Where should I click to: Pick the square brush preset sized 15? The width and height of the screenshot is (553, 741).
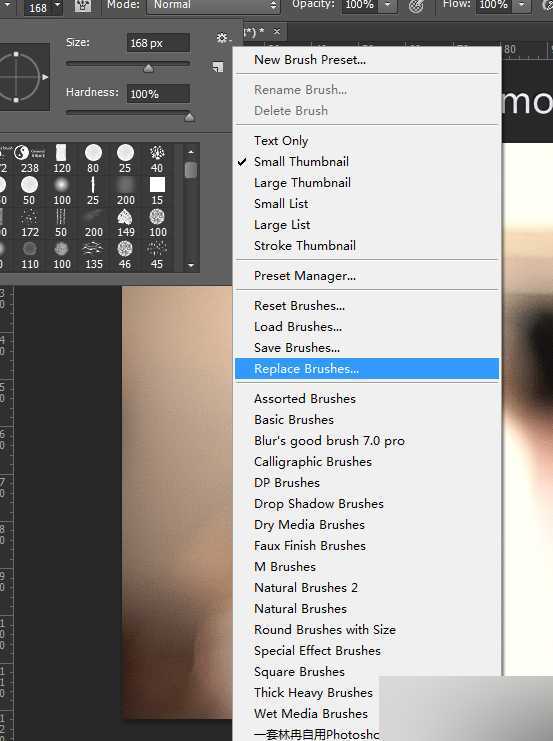point(157,191)
